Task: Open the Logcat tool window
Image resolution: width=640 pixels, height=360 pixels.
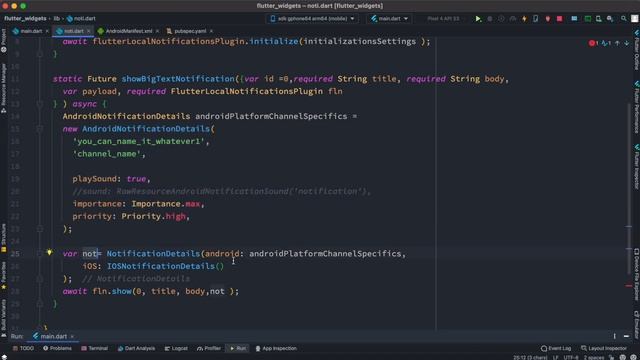Action: pos(176,349)
